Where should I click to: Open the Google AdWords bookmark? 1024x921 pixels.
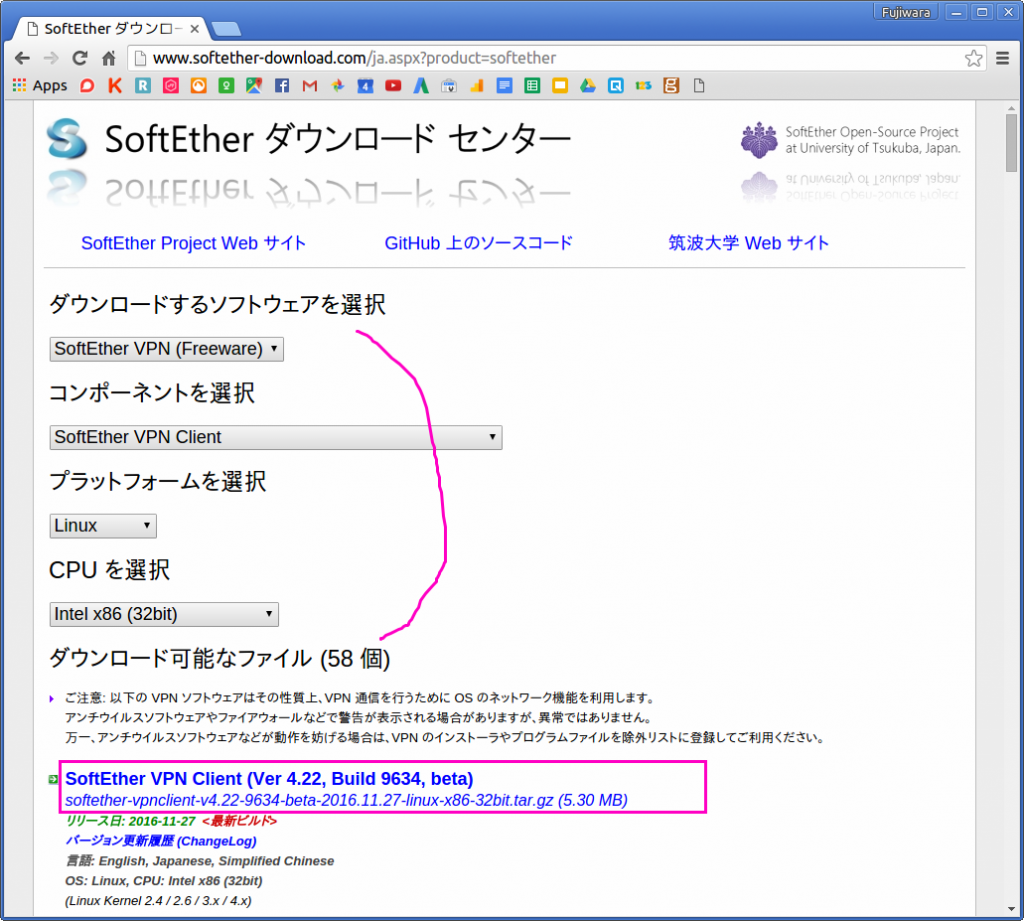[421, 86]
